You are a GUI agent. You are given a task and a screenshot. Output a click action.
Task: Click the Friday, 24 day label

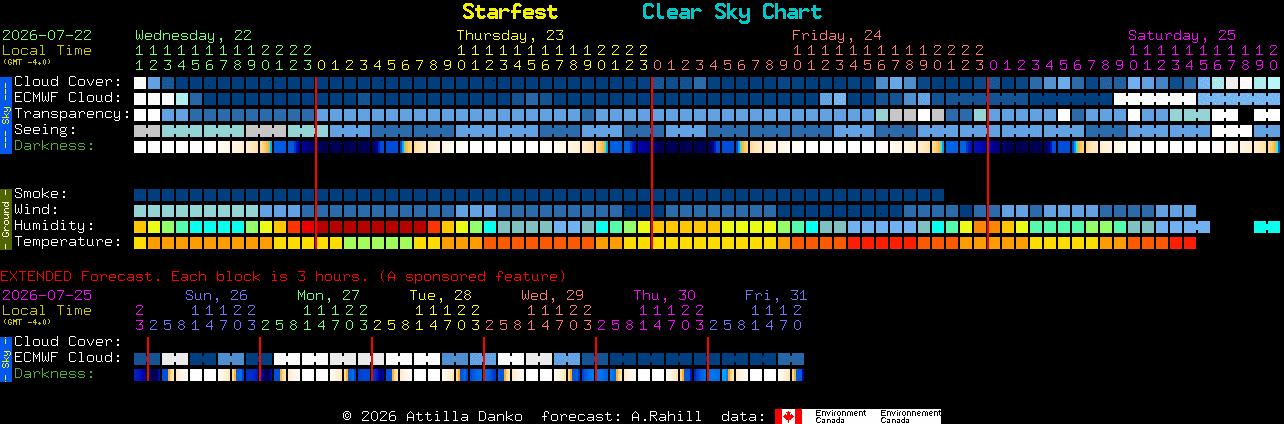(x=837, y=34)
